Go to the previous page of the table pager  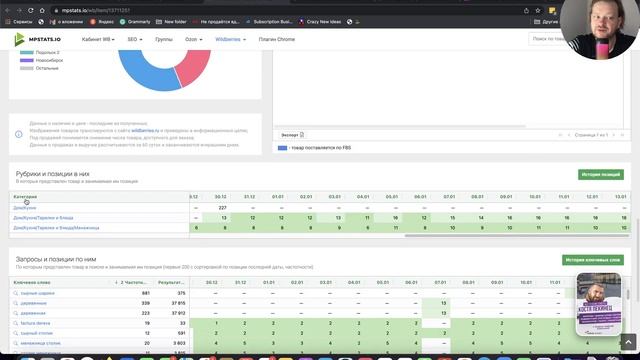[569, 135]
